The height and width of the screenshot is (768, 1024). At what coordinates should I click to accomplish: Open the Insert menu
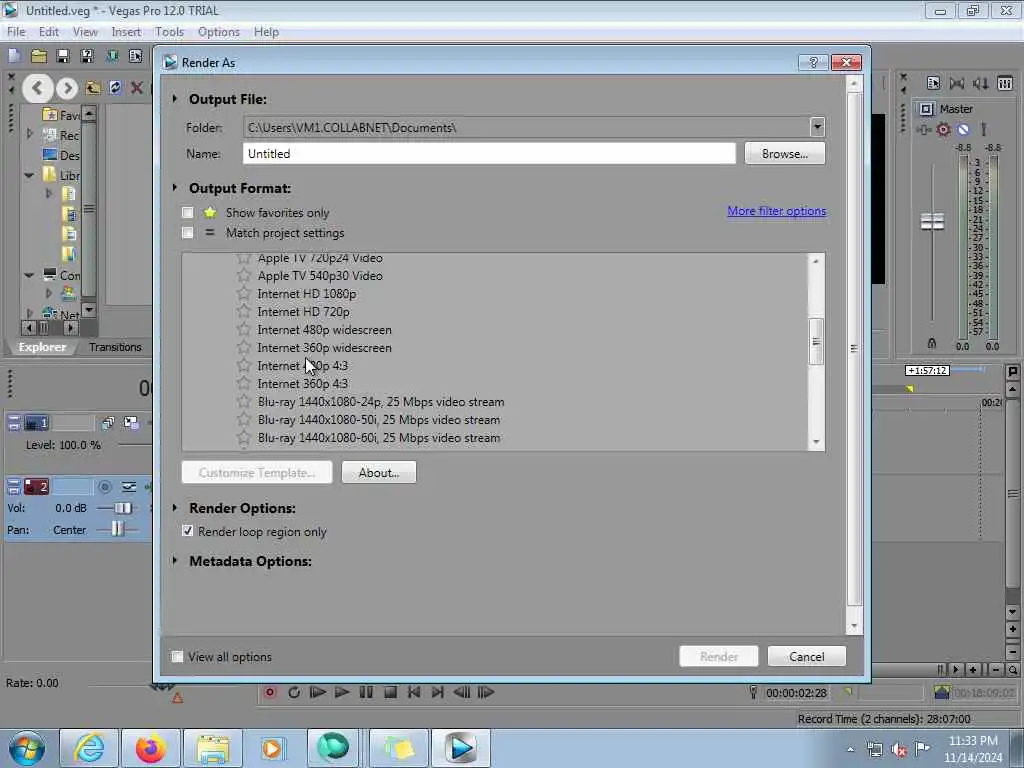(126, 31)
